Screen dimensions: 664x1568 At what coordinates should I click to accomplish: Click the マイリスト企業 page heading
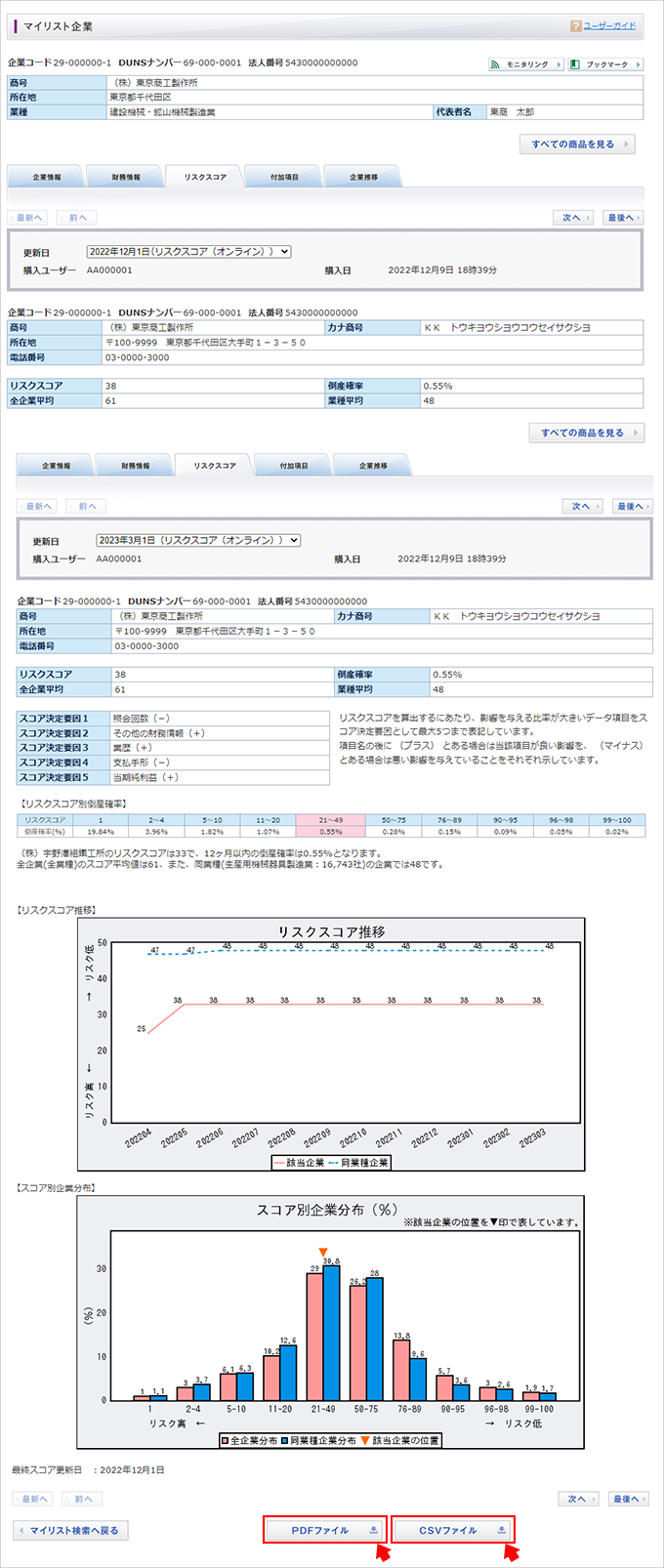(58, 26)
